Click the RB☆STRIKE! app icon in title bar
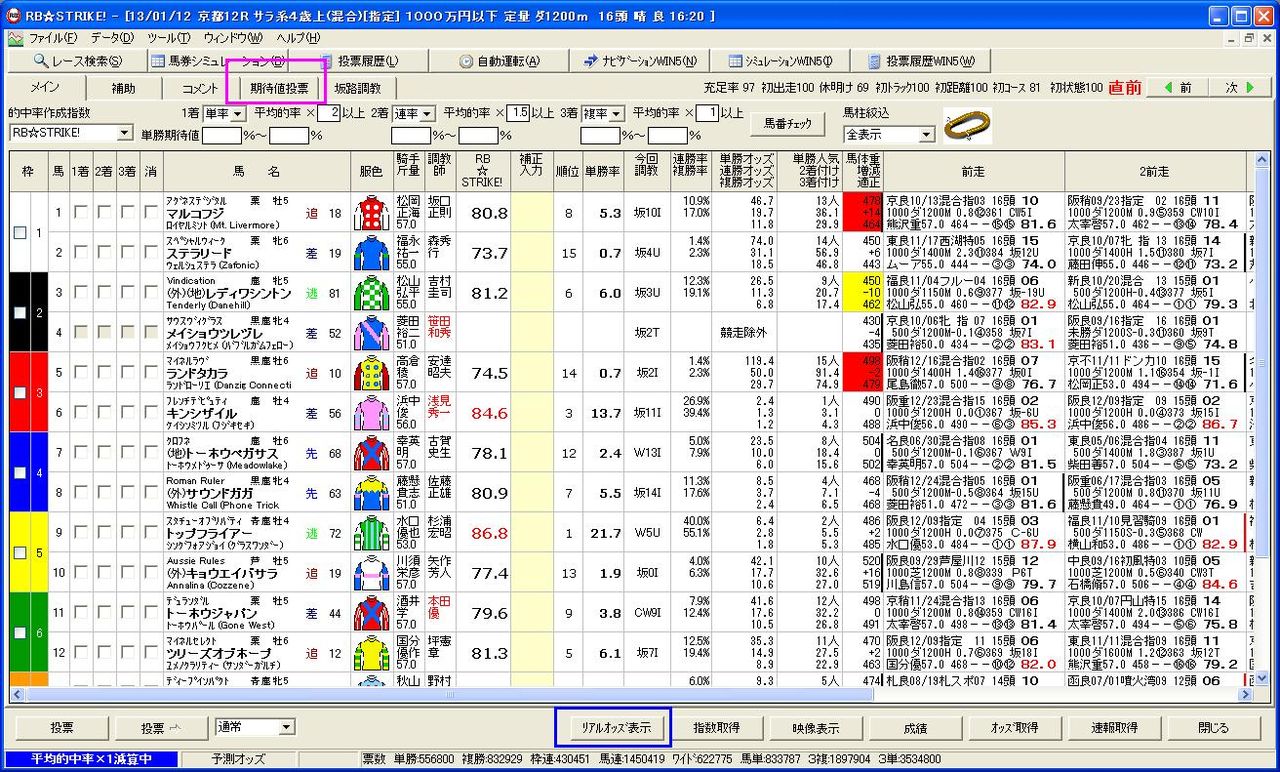The width and height of the screenshot is (1280, 772). click(x=13, y=16)
